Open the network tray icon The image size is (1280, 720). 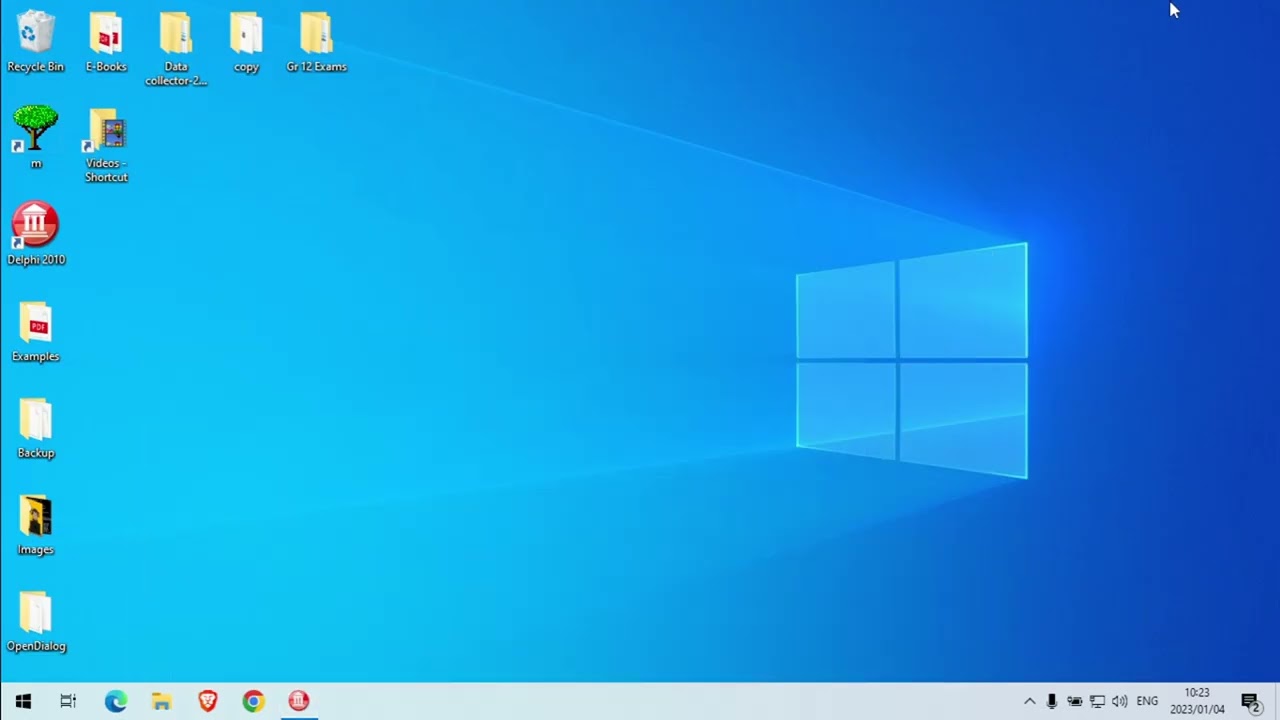point(1097,701)
